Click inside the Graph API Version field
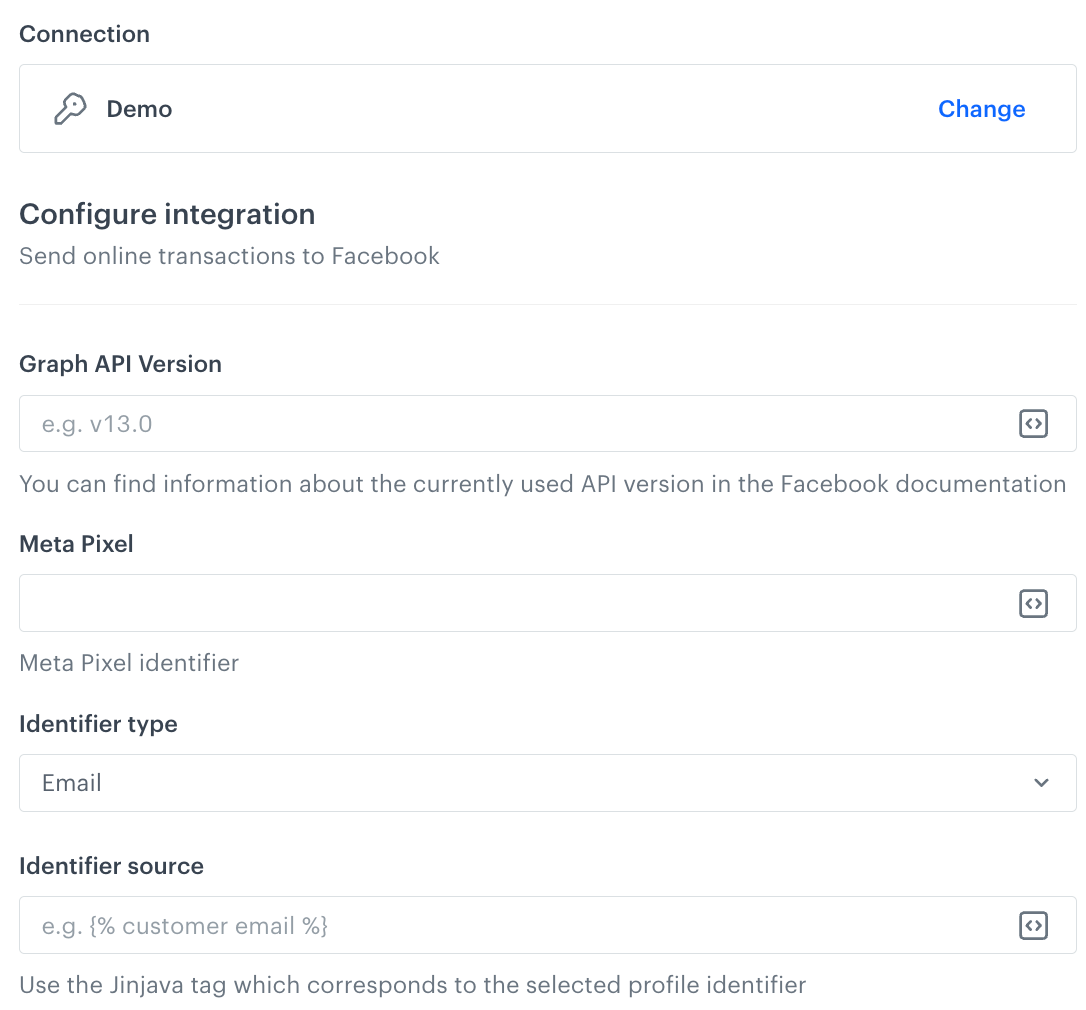The image size is (1086, 1010). (x=500, y=423)
